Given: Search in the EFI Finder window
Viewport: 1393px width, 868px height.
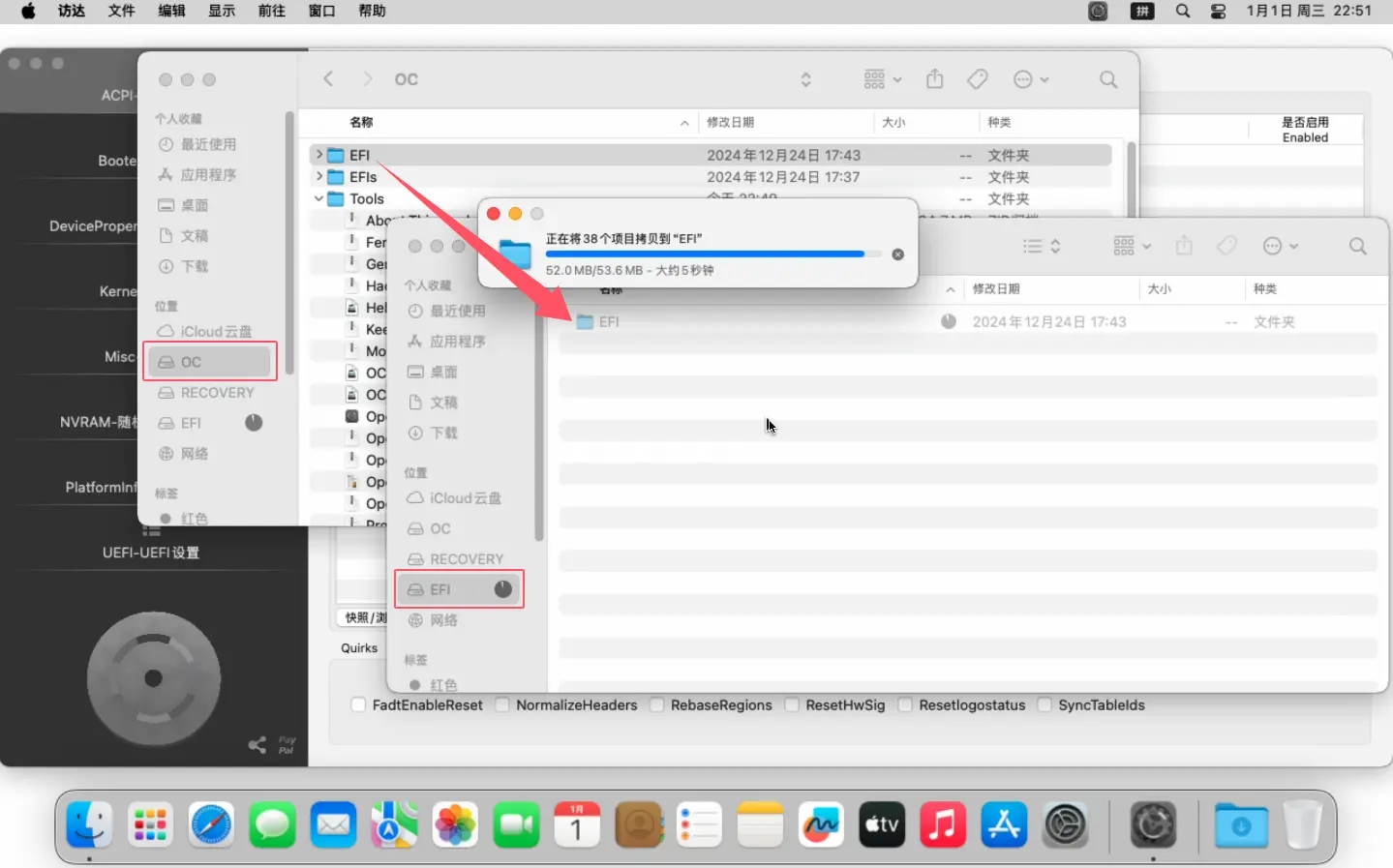Looking at the screenshot, I should (1358, 246).
